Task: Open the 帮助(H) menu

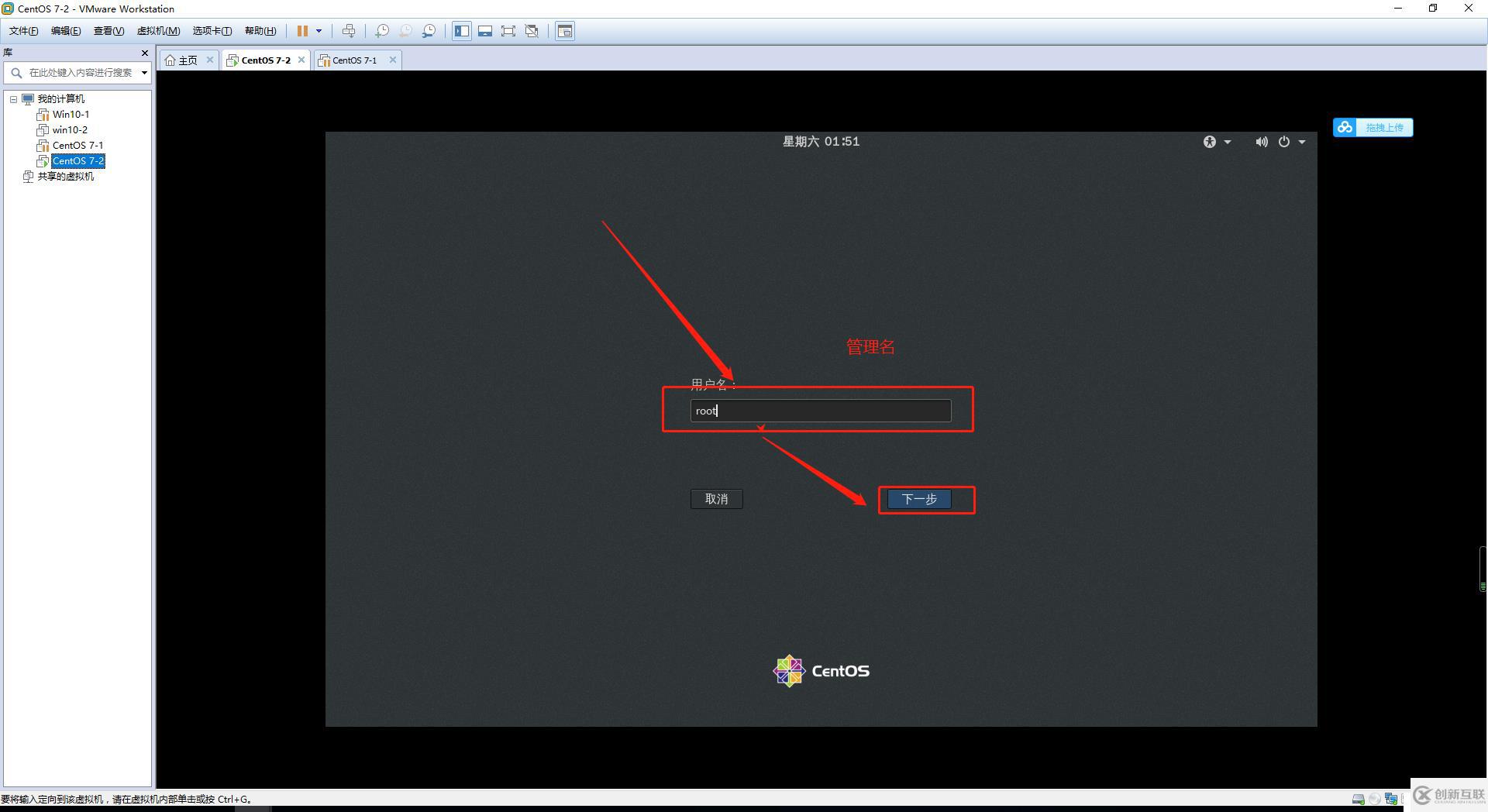Action: click(260, 31)
